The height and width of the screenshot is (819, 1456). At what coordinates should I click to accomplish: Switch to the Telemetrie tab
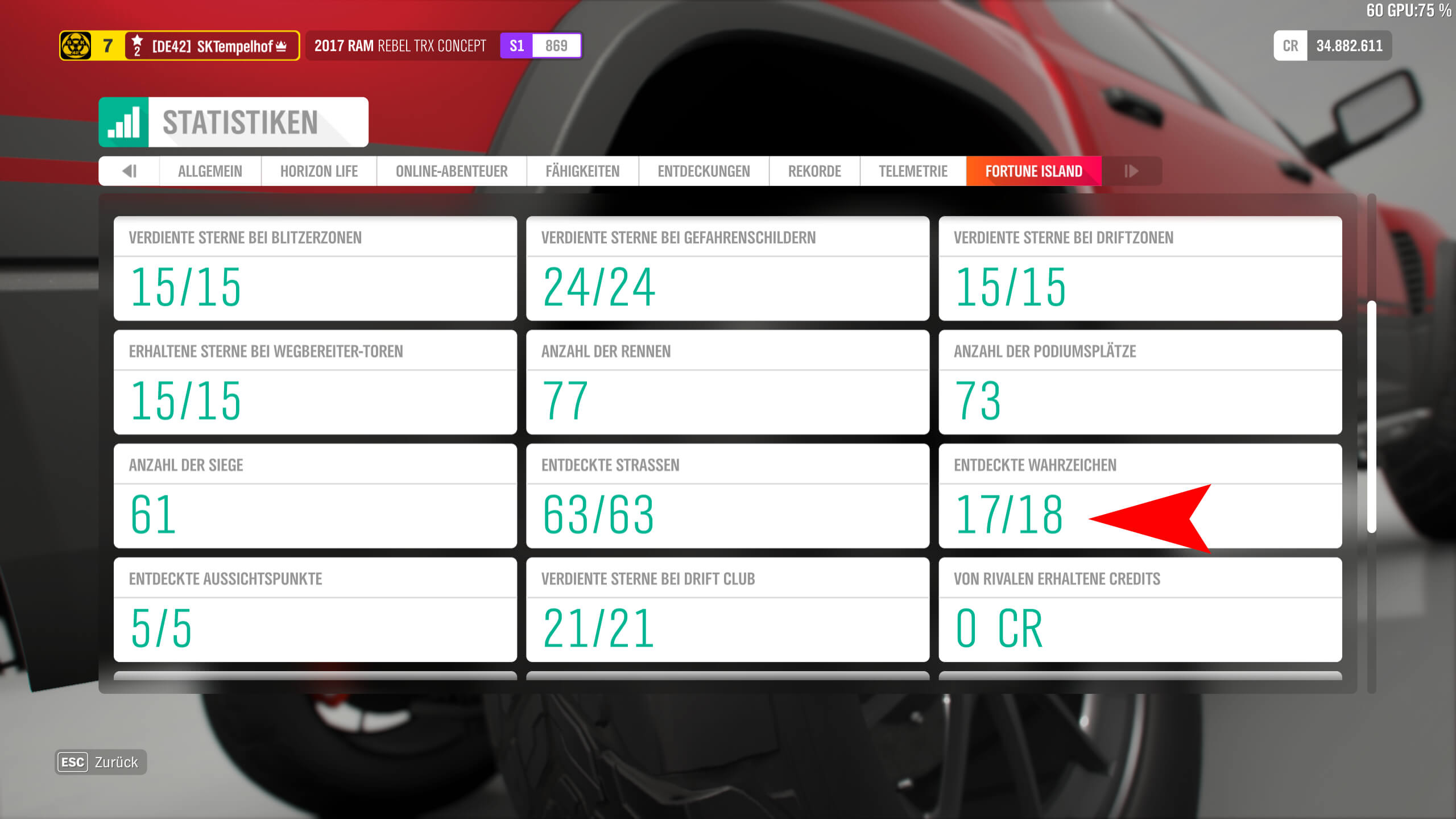[x=913, y=171]
